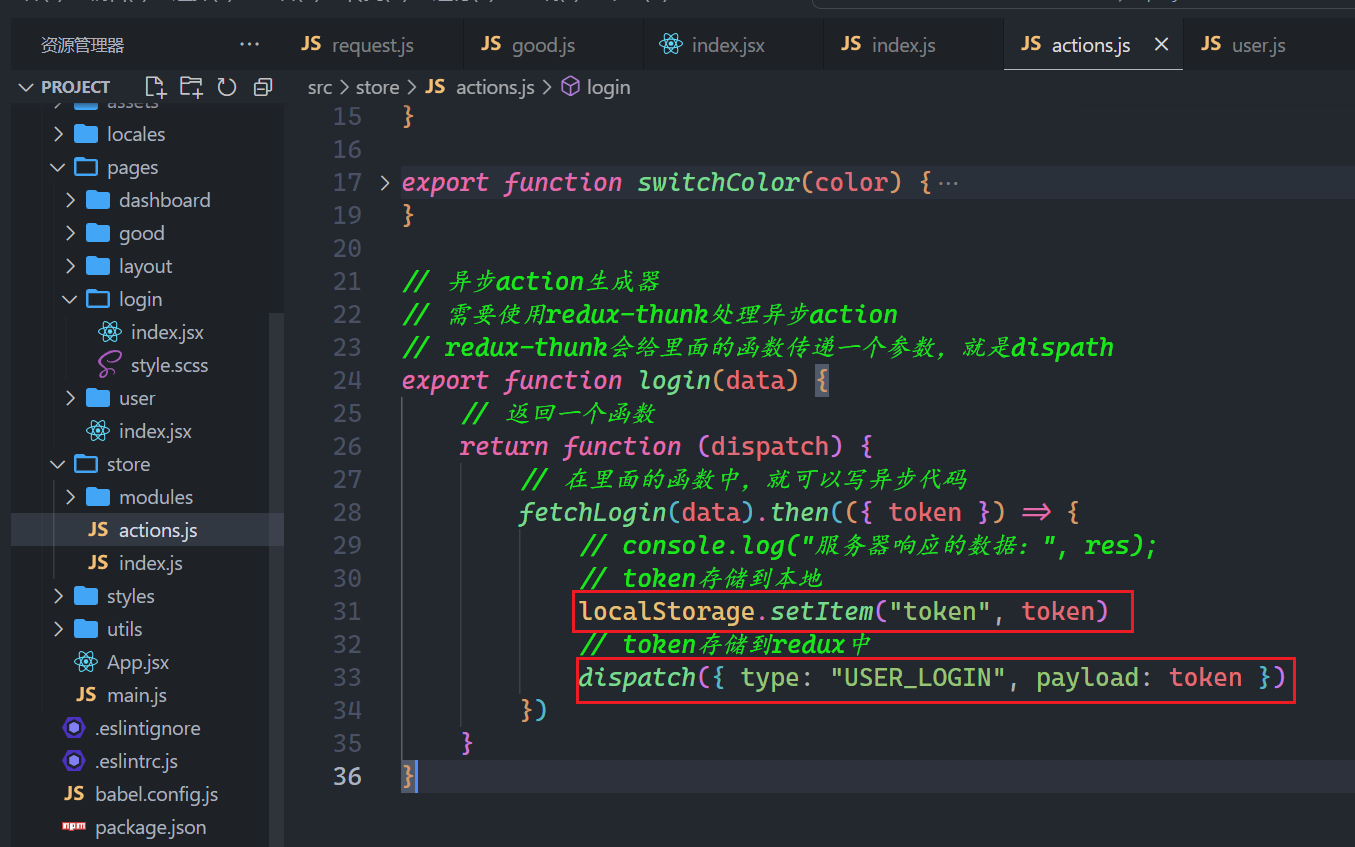Collapse the pages folder

click(x=58, y=167)
